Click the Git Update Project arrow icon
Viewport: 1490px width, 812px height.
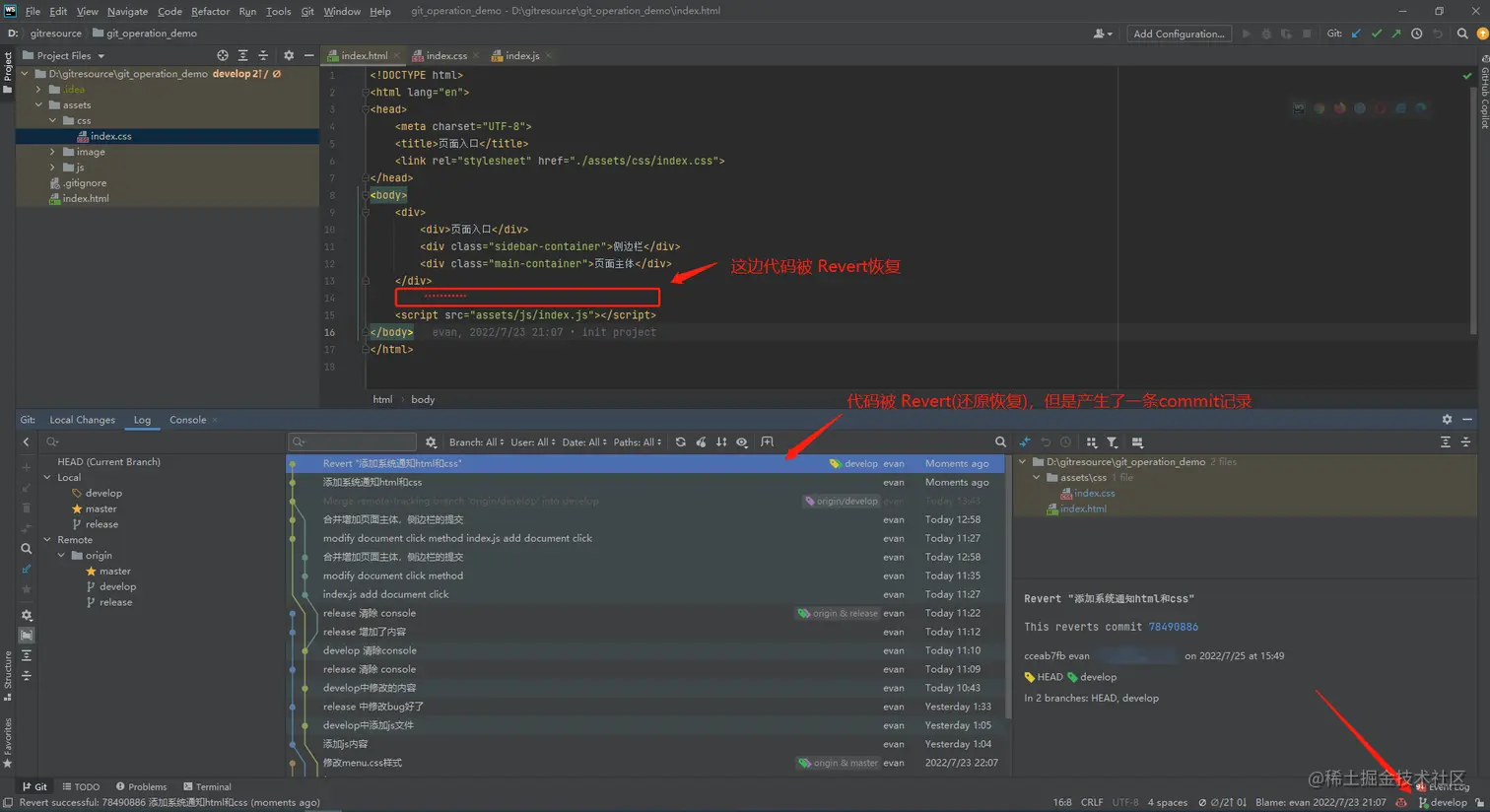[1356, 34]
